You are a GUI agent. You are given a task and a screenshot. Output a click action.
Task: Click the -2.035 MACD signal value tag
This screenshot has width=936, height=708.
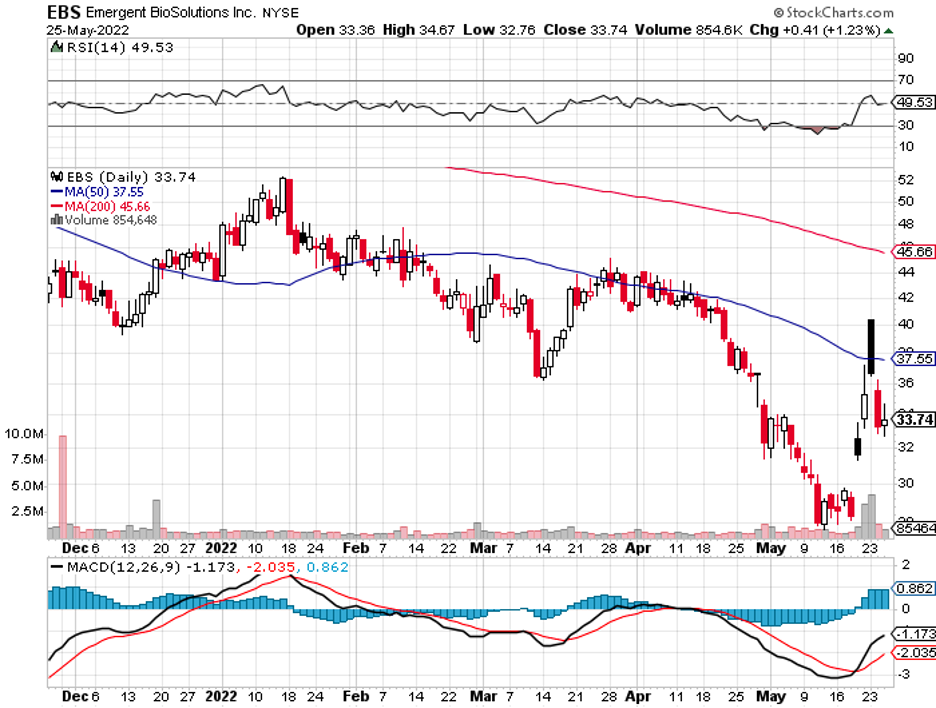point(911,653)
